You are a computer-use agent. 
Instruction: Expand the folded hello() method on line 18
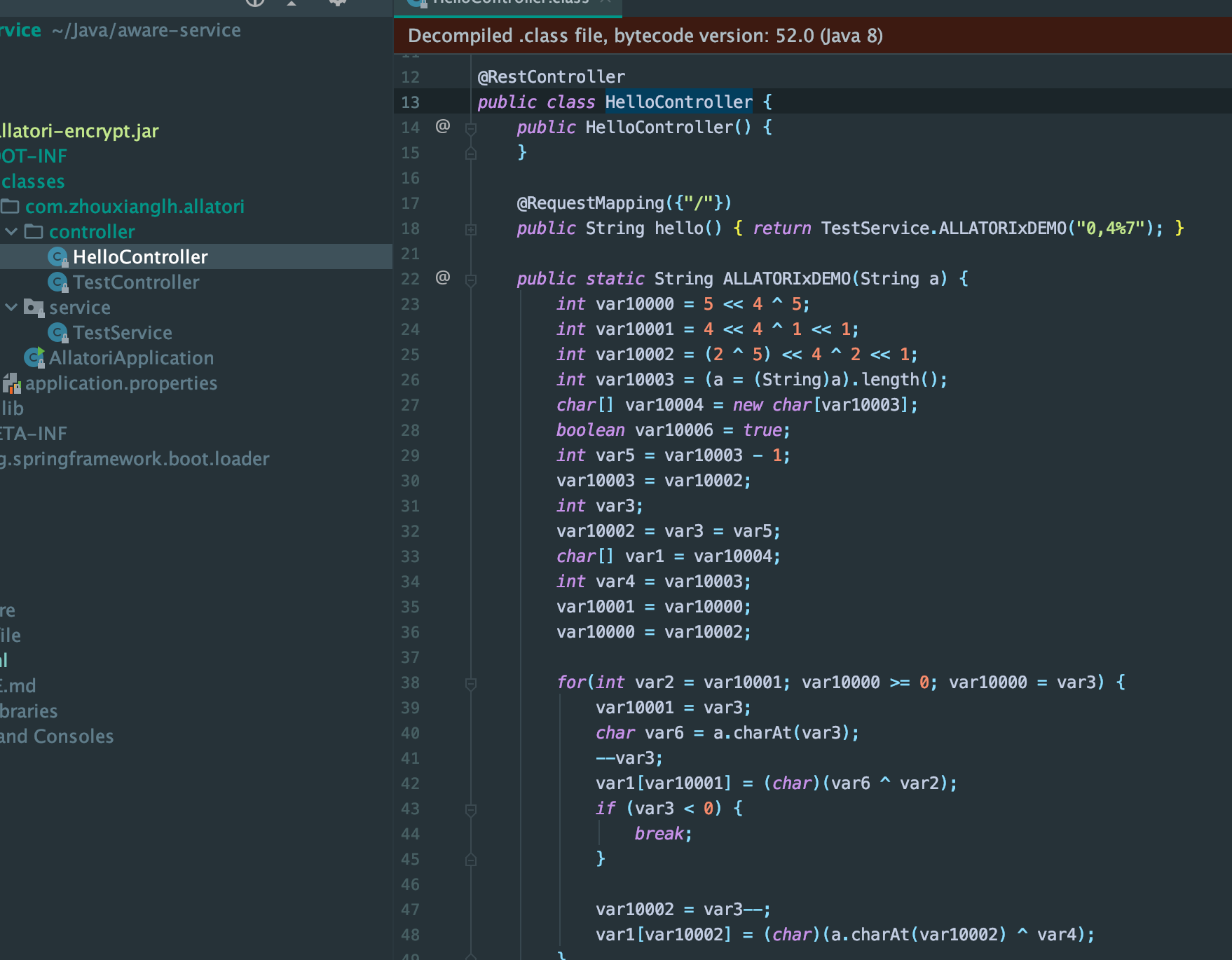click(471, 229)
